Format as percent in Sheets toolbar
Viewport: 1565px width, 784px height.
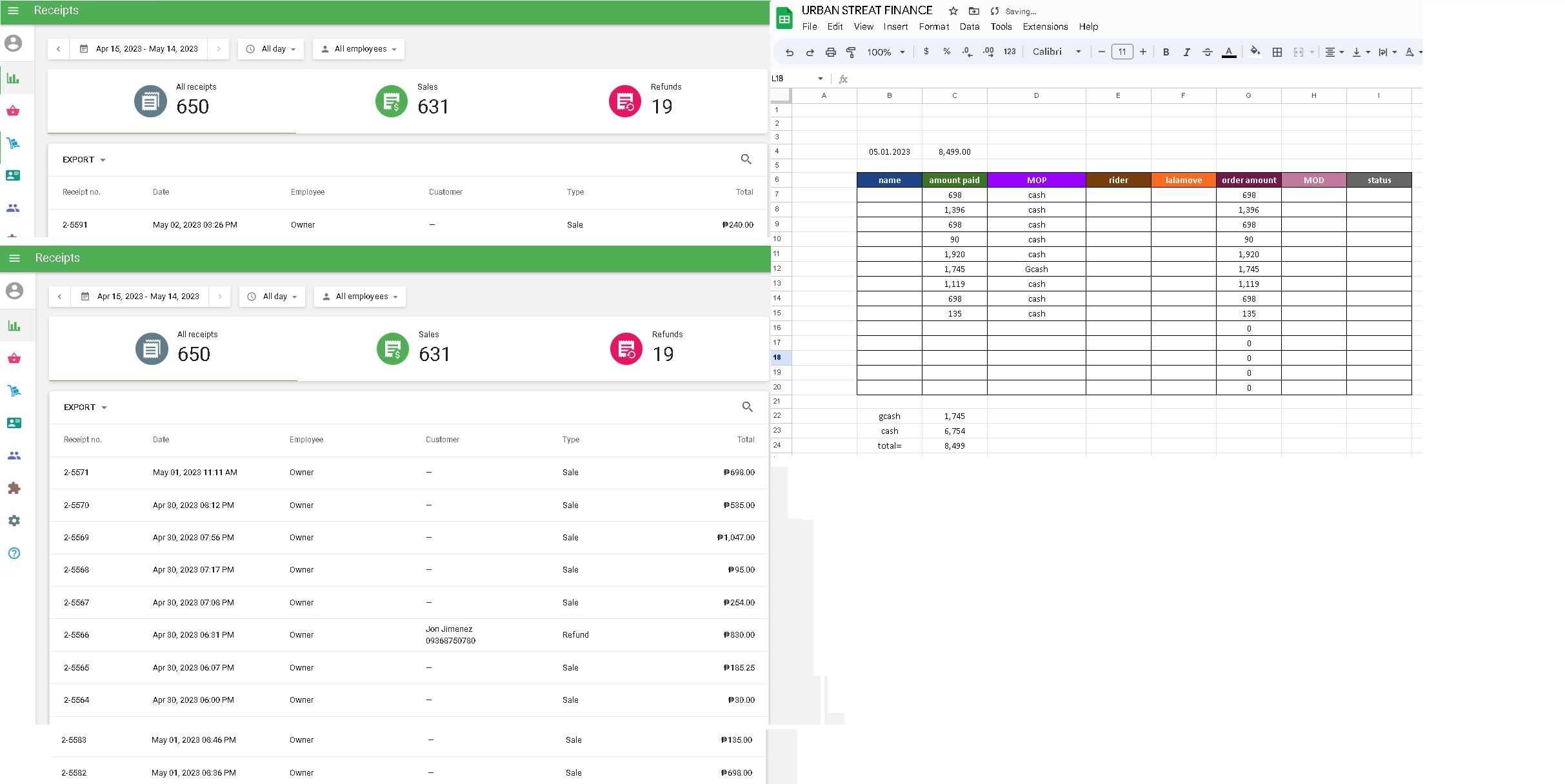(947, 52)
